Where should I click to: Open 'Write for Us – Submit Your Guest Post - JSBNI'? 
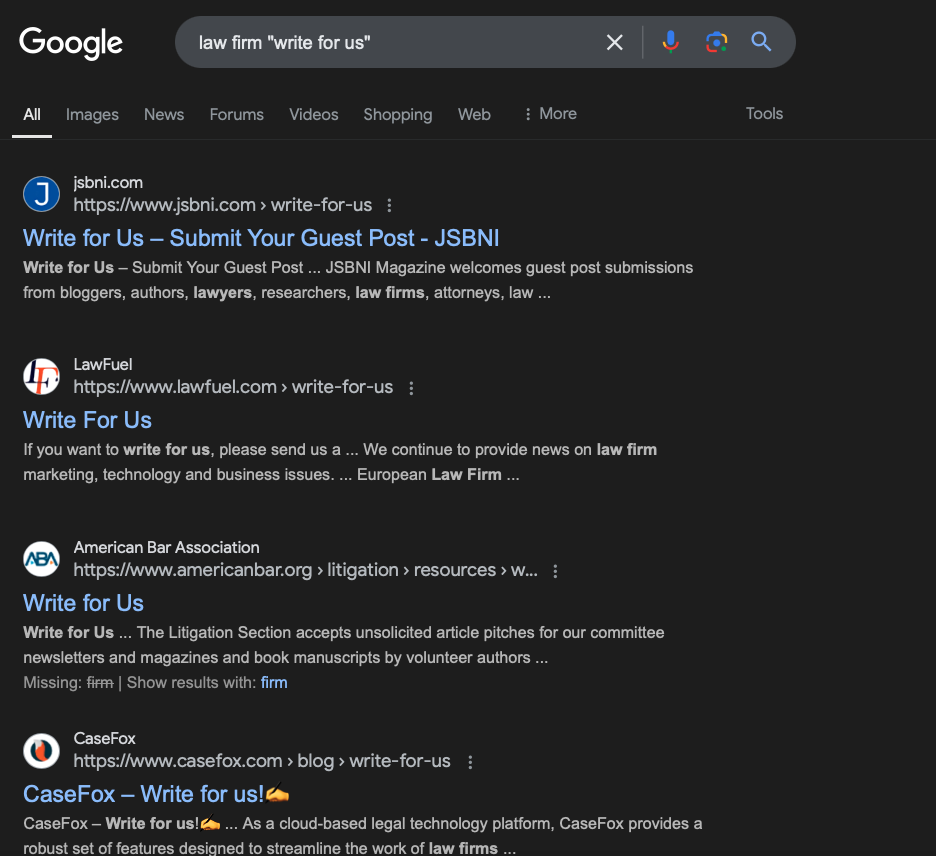pyautogui.click(x=261, y=238)
